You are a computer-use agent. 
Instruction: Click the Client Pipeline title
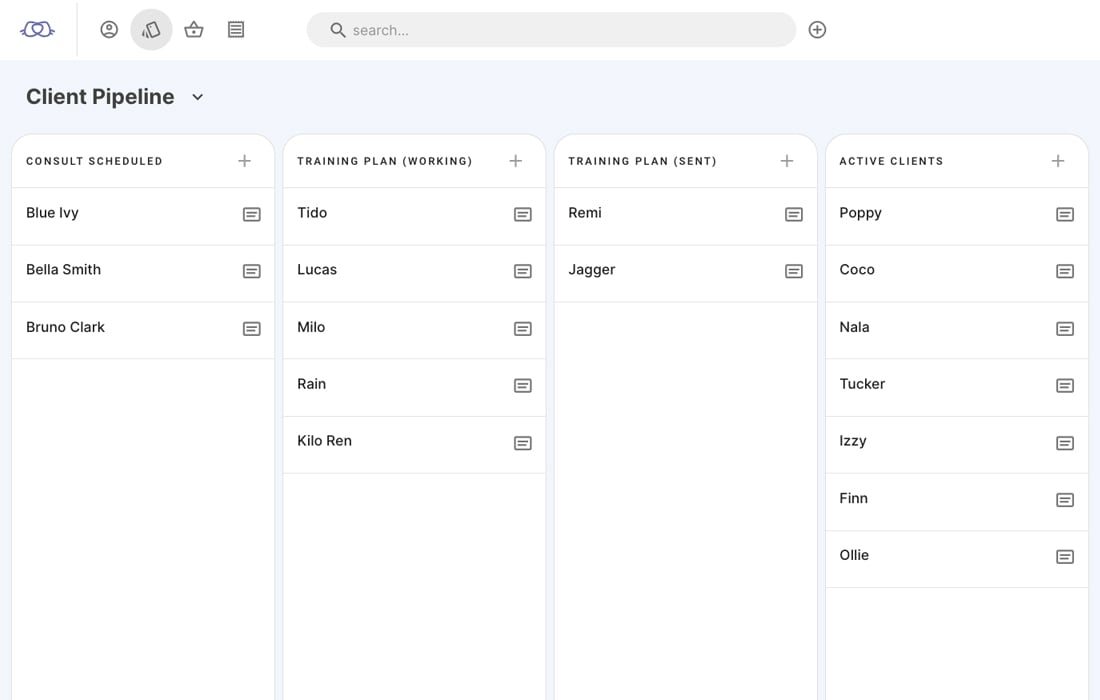click(100, 97)
